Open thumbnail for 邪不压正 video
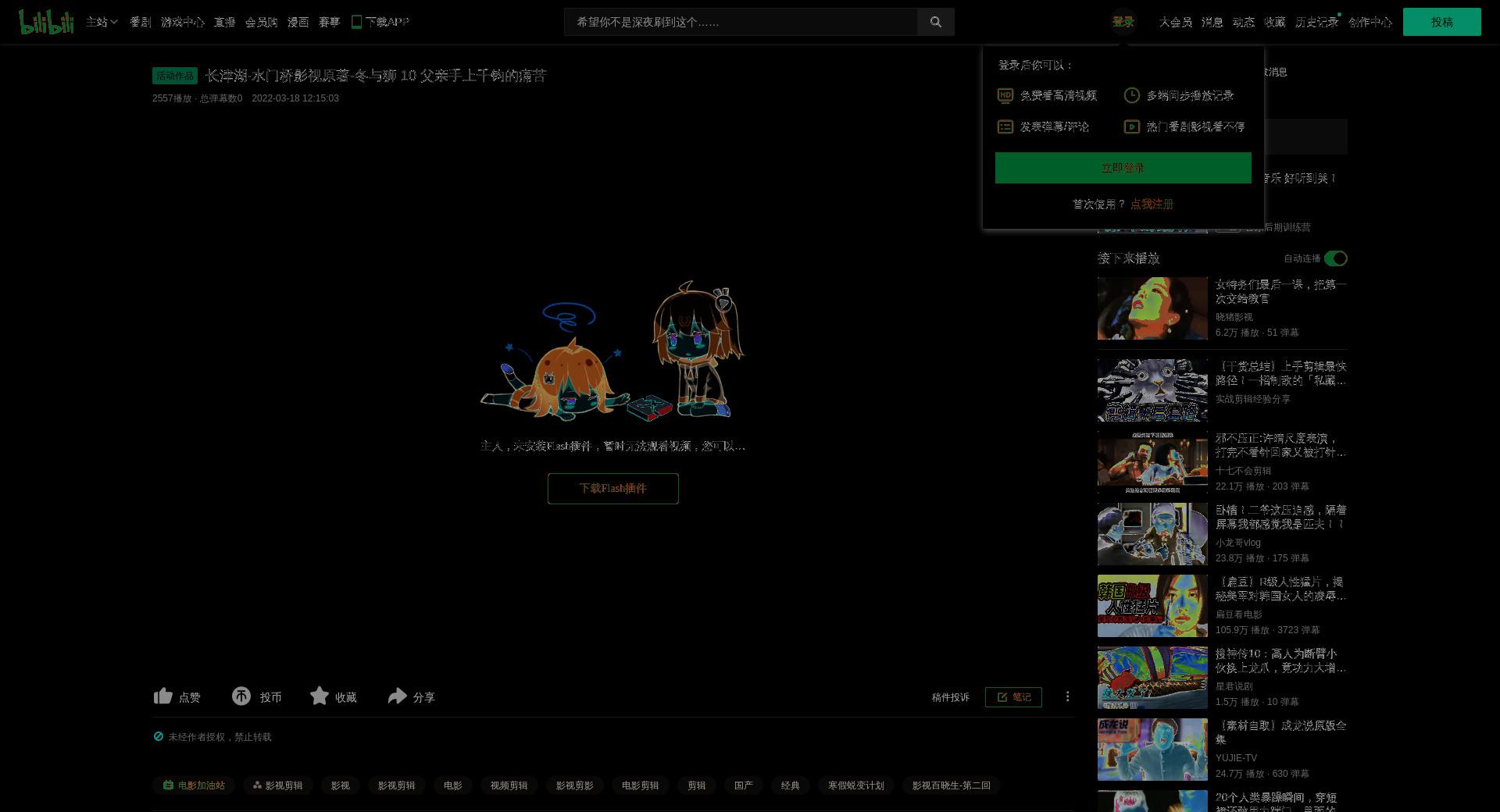 [x=1152, y=462]
